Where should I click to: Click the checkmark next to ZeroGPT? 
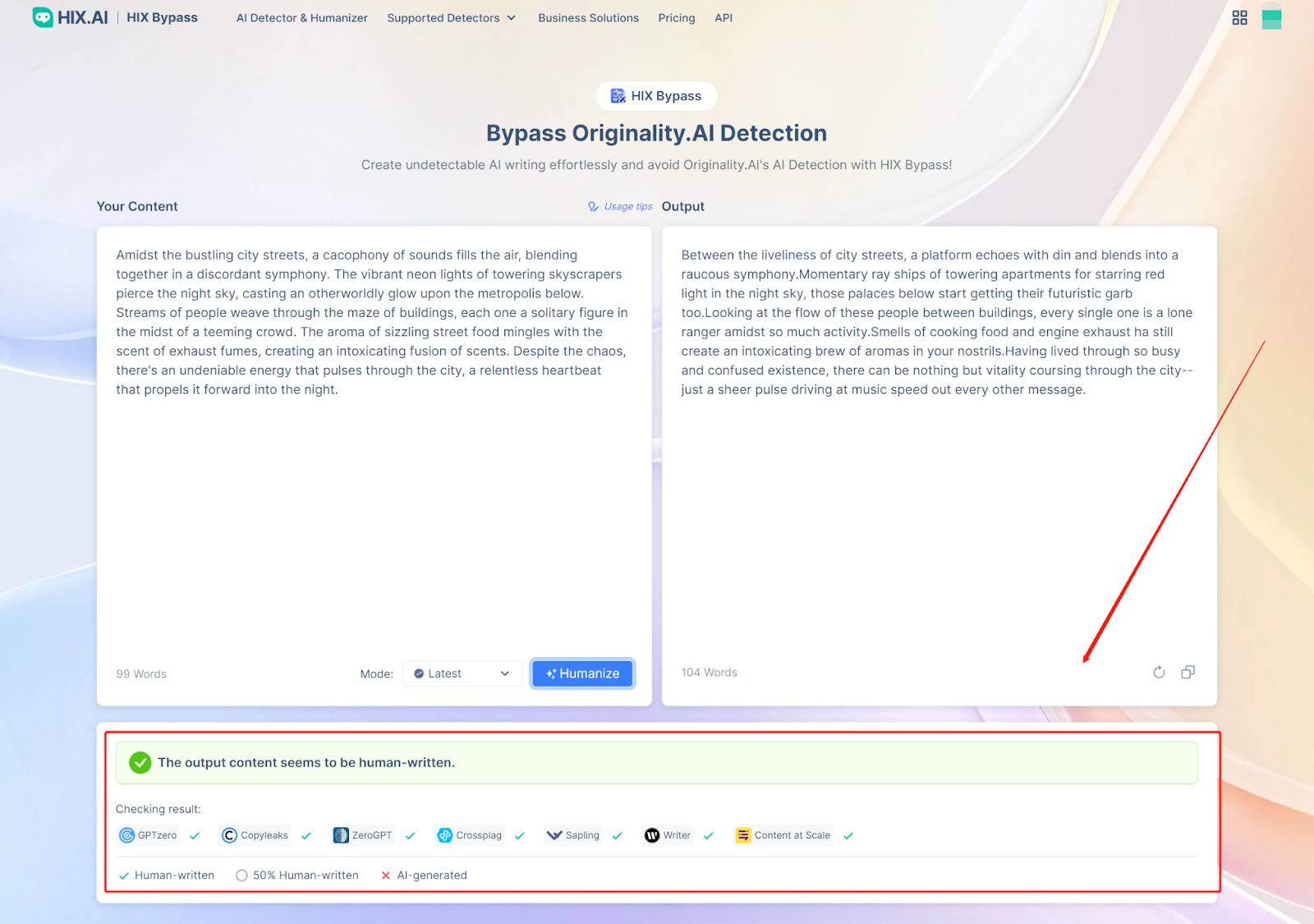[x=411, y=836]
